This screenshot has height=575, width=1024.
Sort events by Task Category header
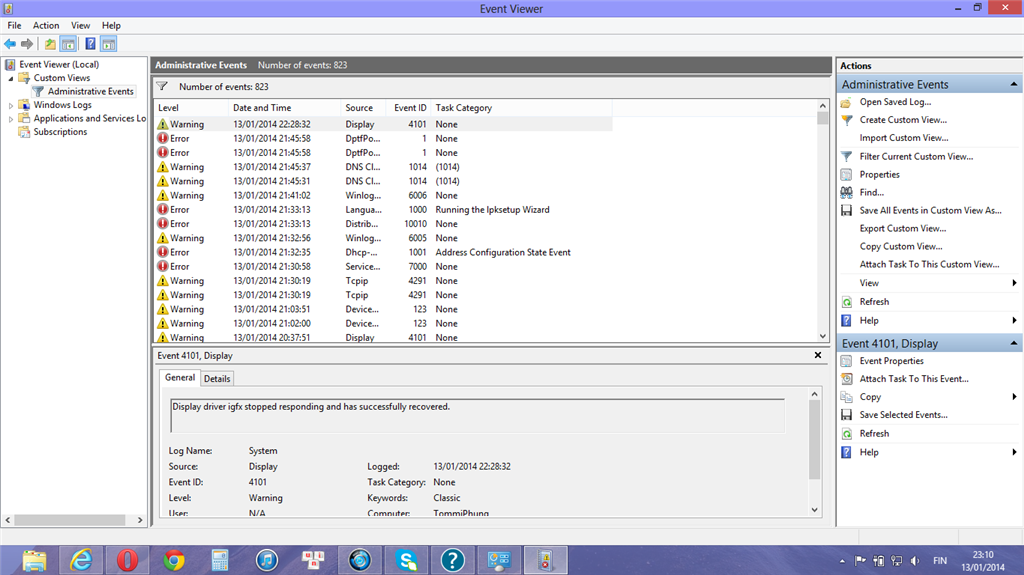click(522, 108)
